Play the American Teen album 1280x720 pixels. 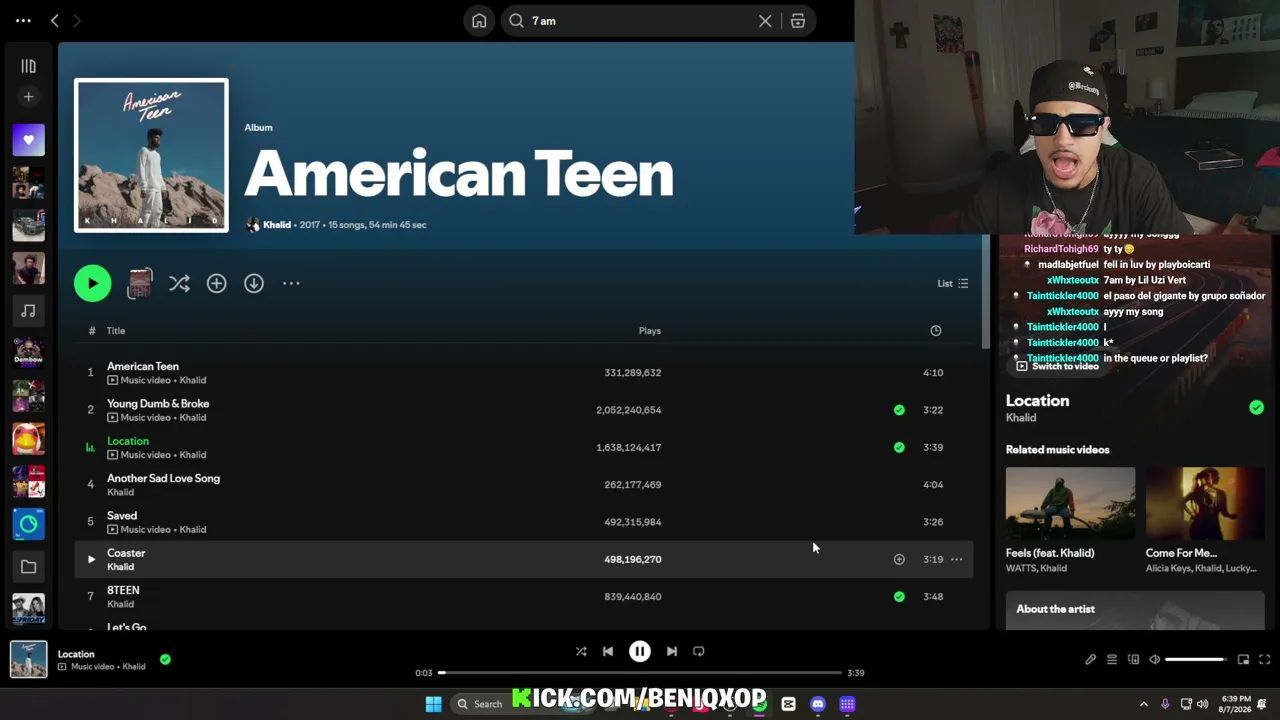[x=92, y=283]
